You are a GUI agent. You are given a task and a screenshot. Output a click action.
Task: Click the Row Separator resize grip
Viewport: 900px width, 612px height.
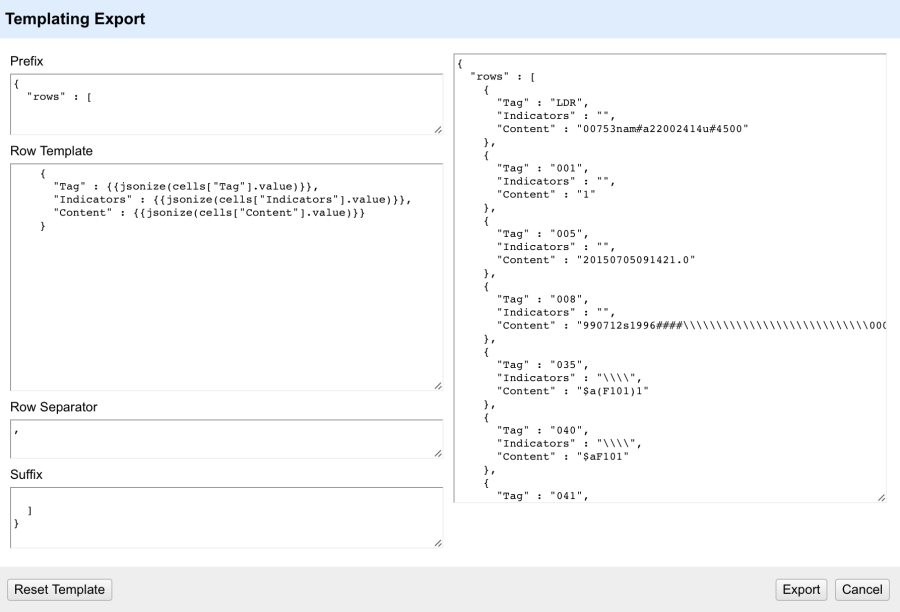438,451
